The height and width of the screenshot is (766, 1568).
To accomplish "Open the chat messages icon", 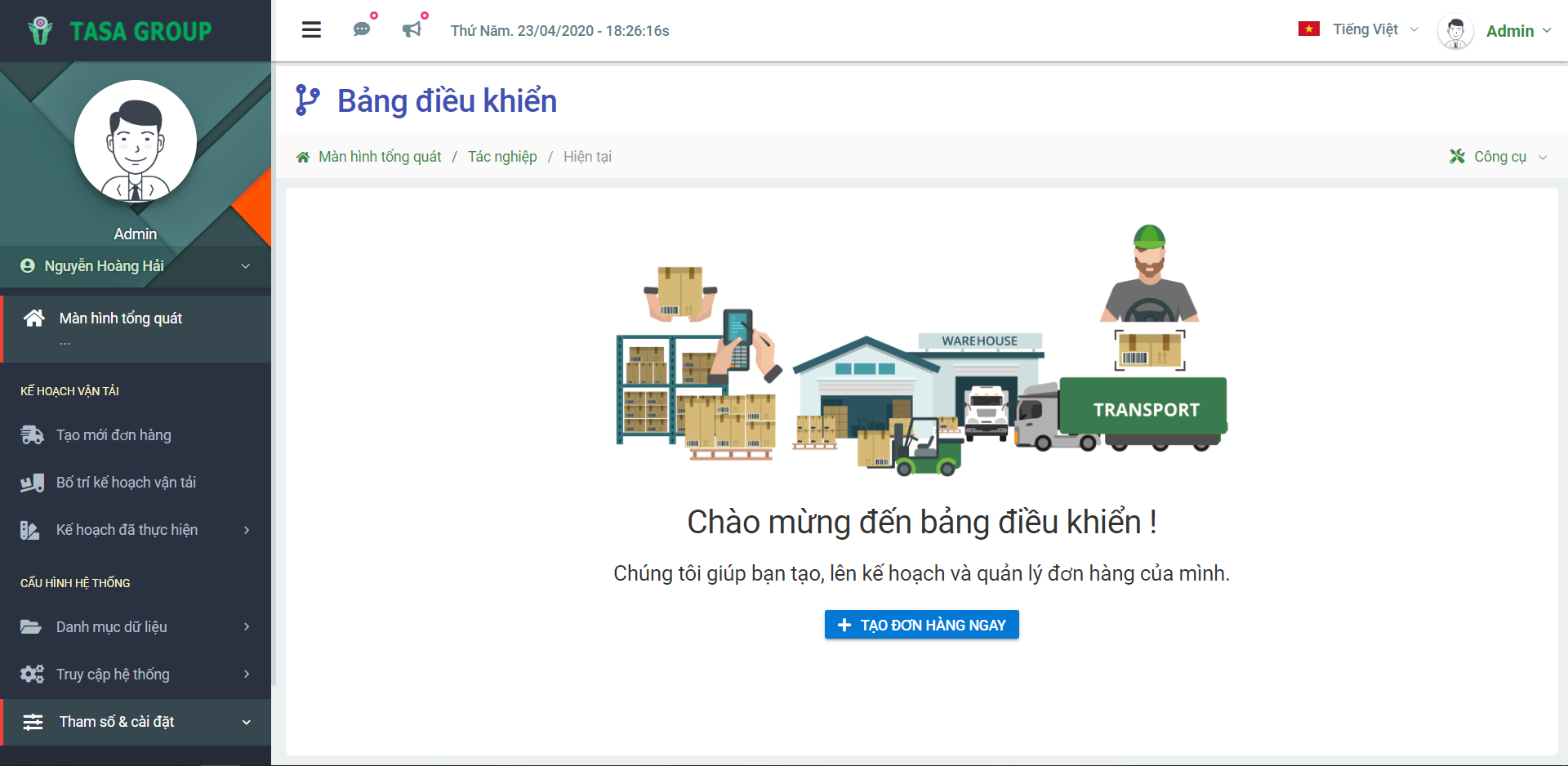I will pyautogui.click(x=362, y=30).
